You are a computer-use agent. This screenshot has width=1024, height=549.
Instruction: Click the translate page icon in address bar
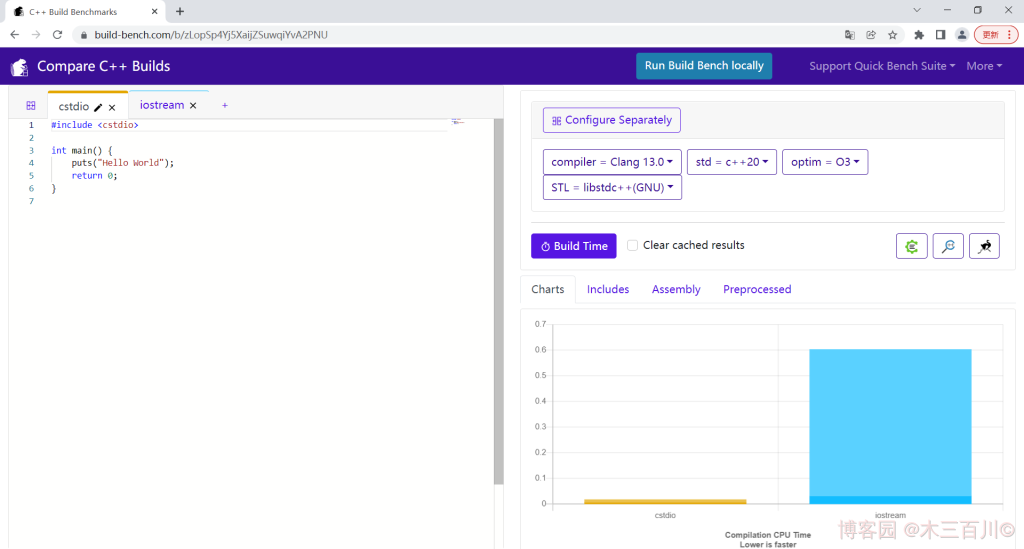tap(850, 34)
